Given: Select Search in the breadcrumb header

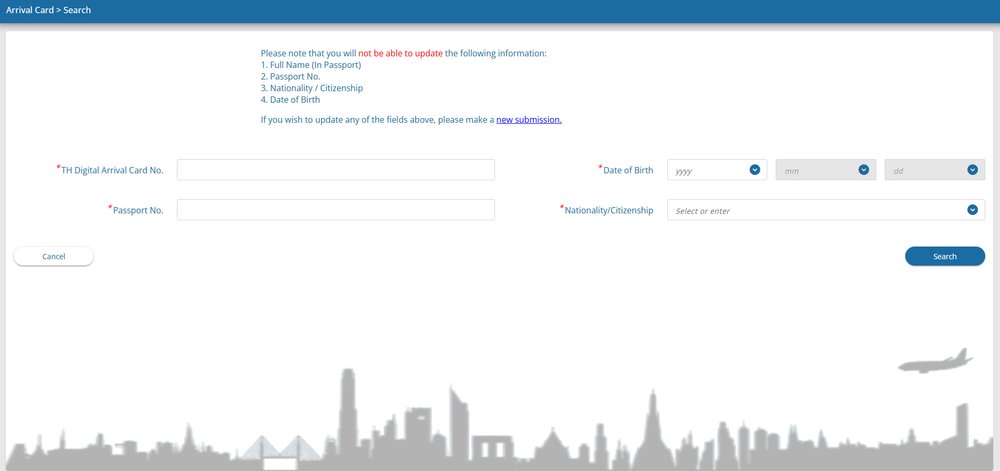Looking at the screenshot, I should coord(77,10).
